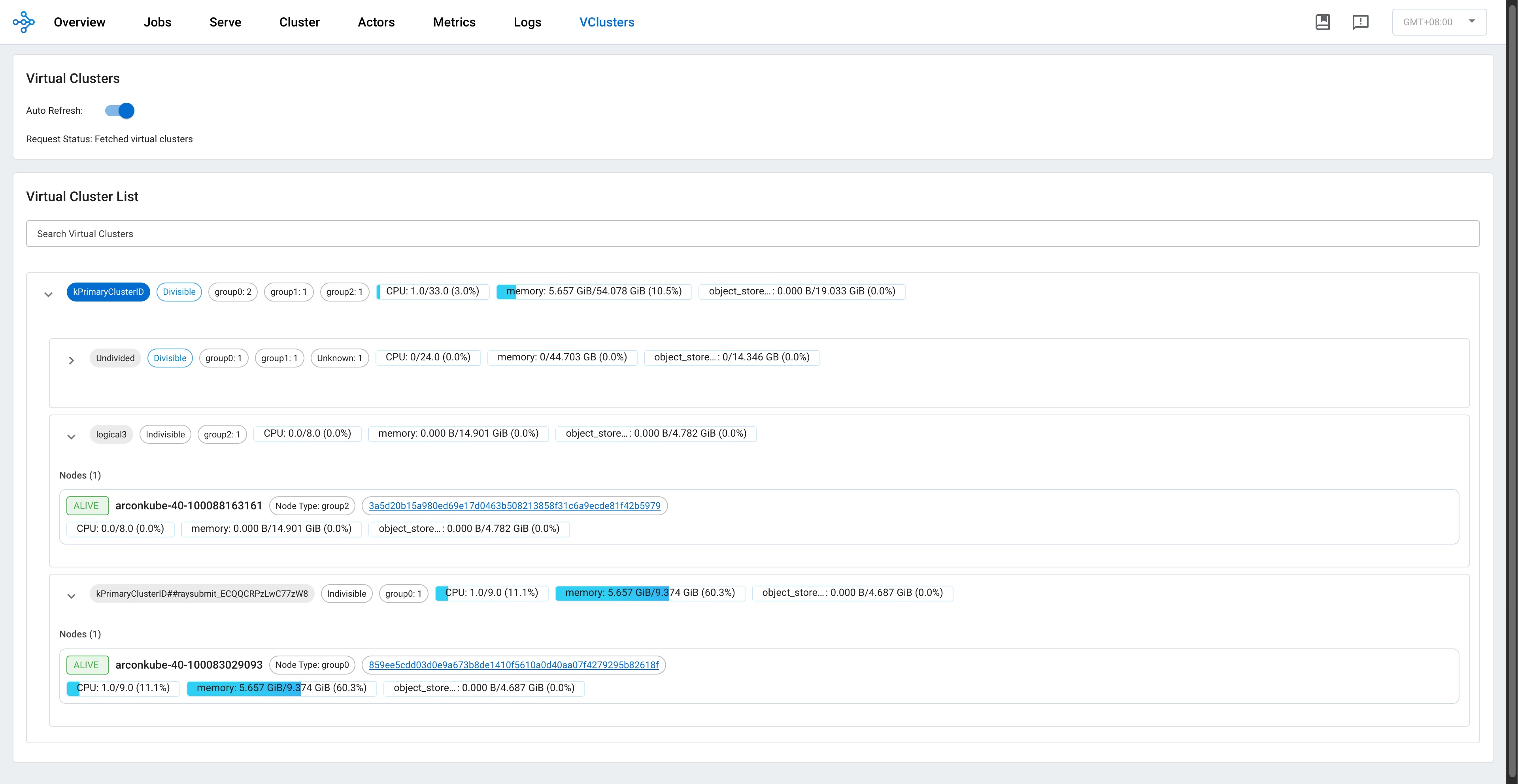Viewport: 1518px width, 784px height.
Task: Switch to the Jobs tab
Action: pyautogui.click(x=157, y=22)
